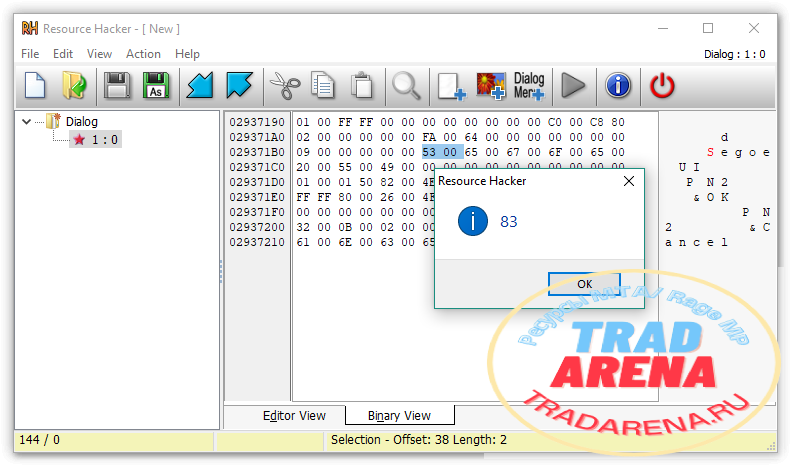The height and width of the screenshot is (466, 791).
Task: Click address 029371A0 in offset column
Action: (x=257, y=137)
